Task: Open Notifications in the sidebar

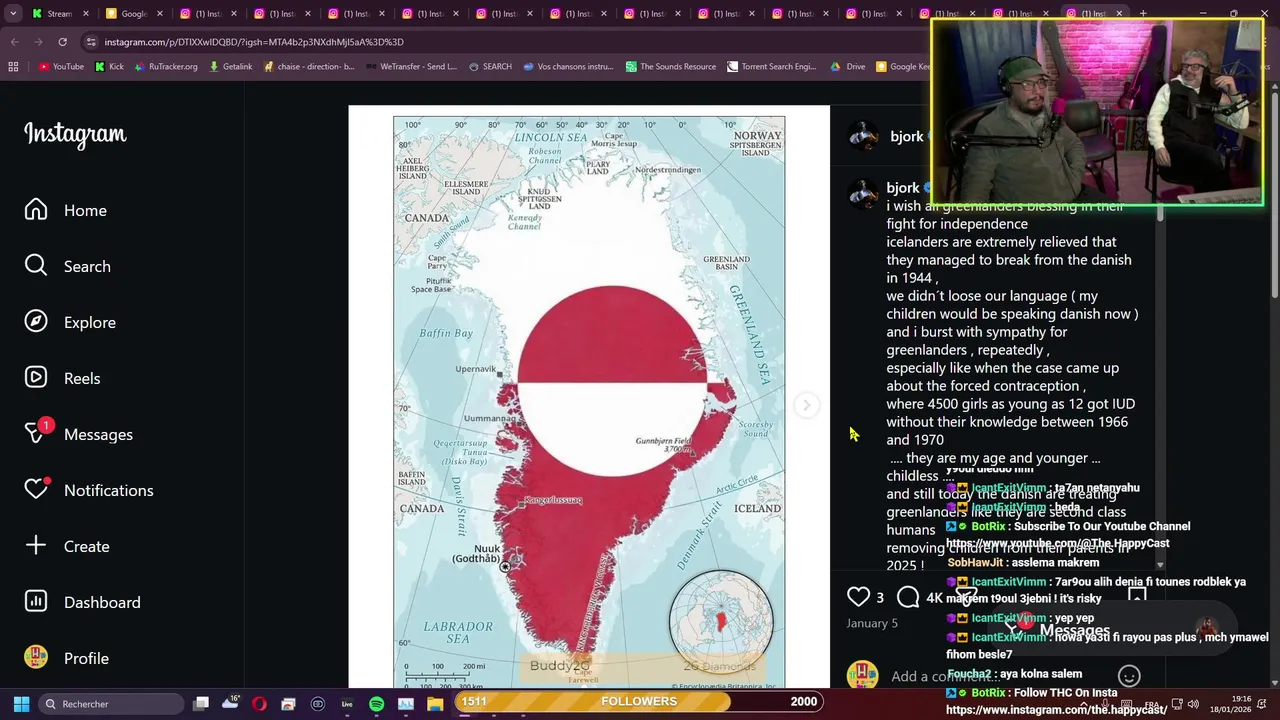Action: pyautogui.click(x=88, y=490)
